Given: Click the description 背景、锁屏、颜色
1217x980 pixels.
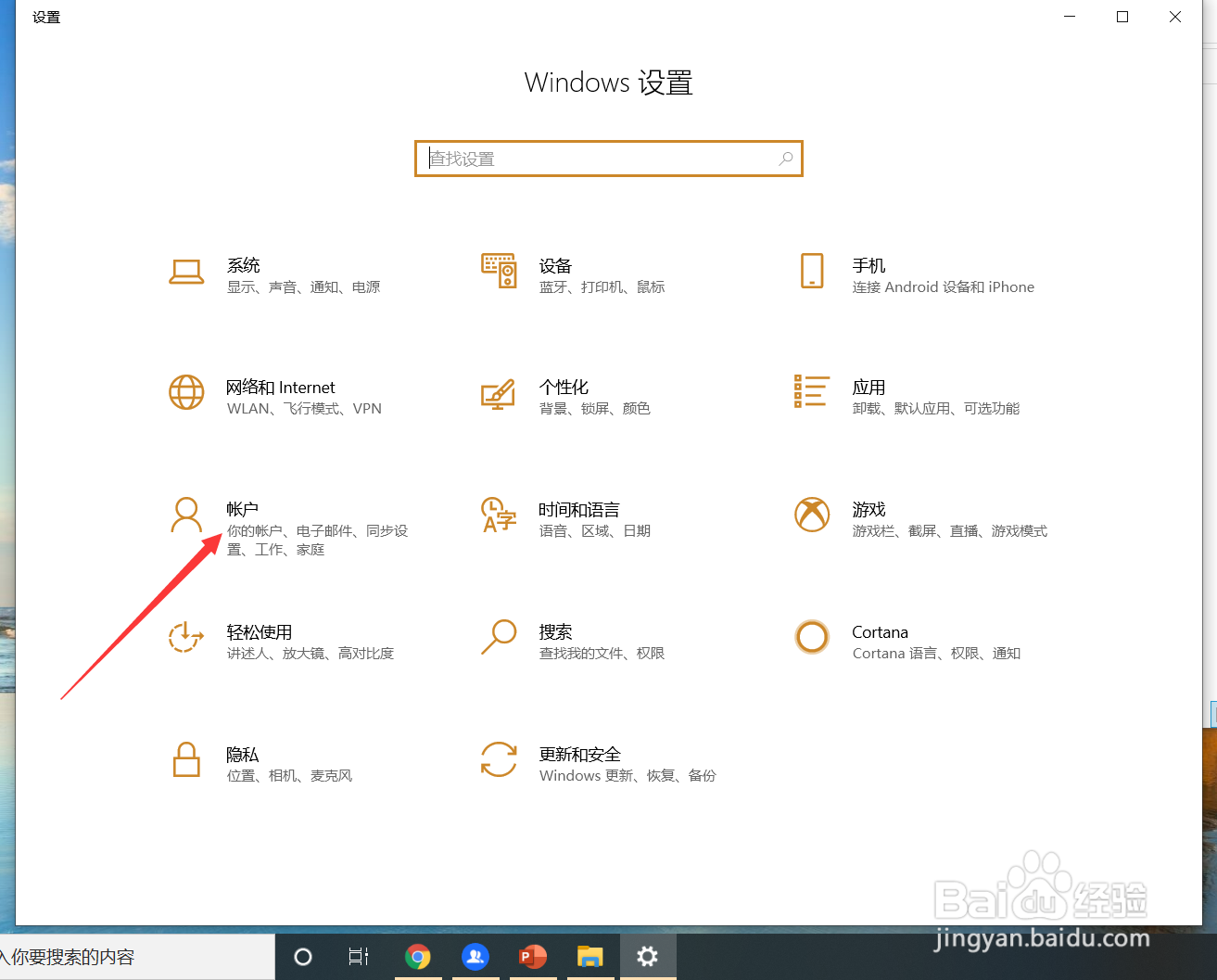Looking at the screenshot, I should tap(595, 409).
